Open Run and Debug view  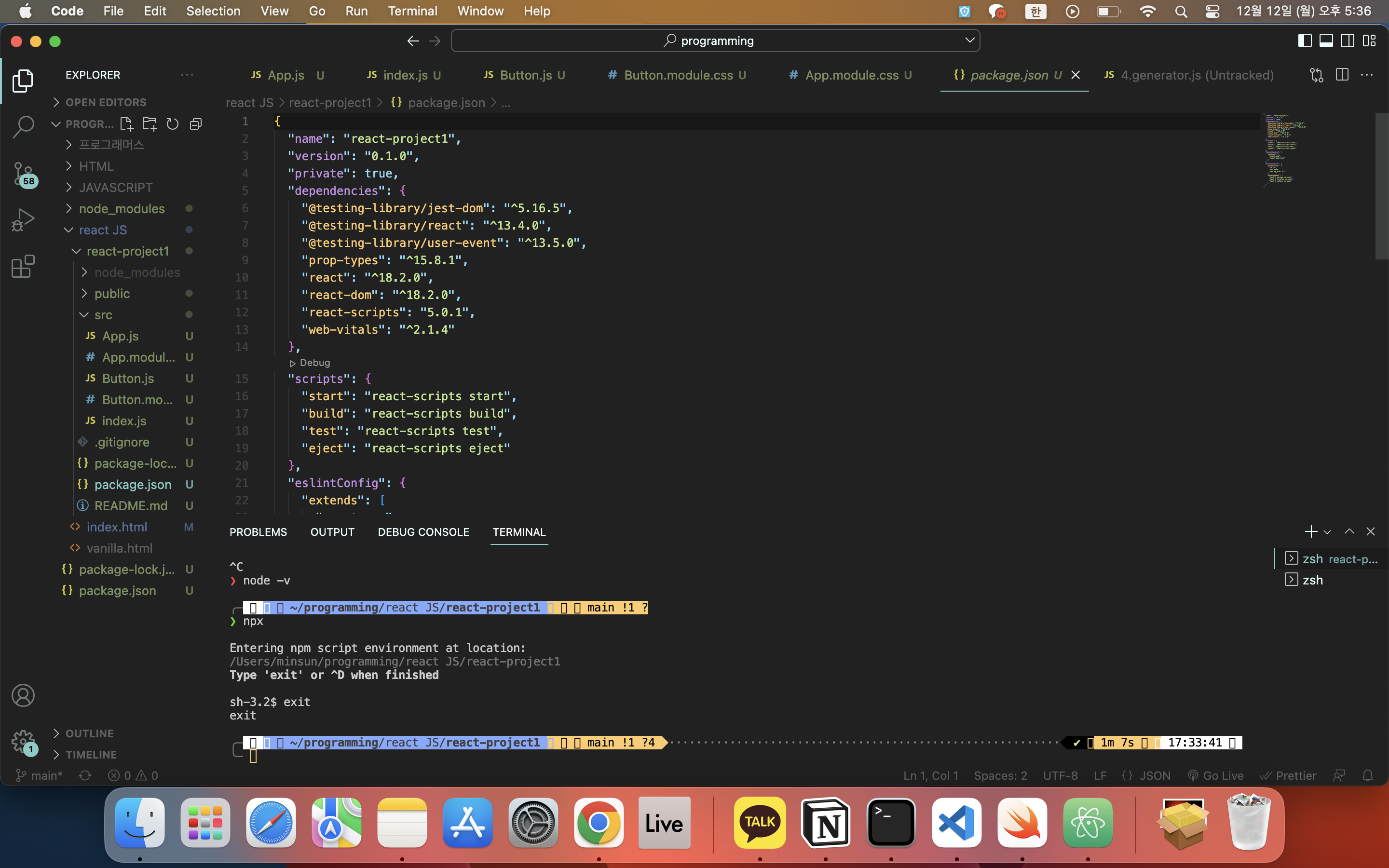[23, 220]
